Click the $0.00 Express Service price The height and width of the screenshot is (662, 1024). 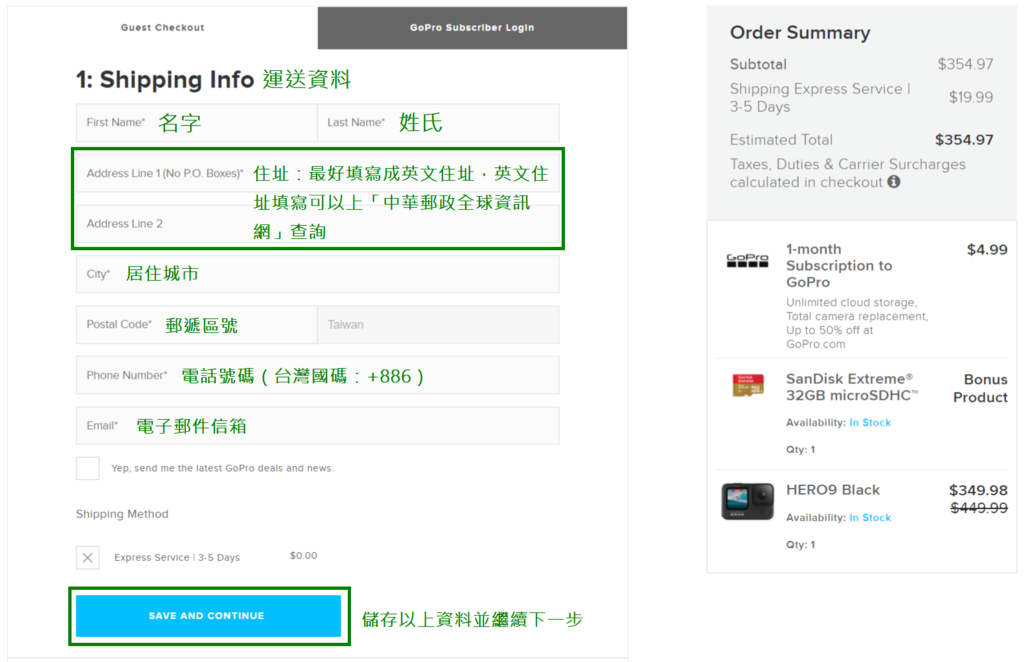coord(304,556)
